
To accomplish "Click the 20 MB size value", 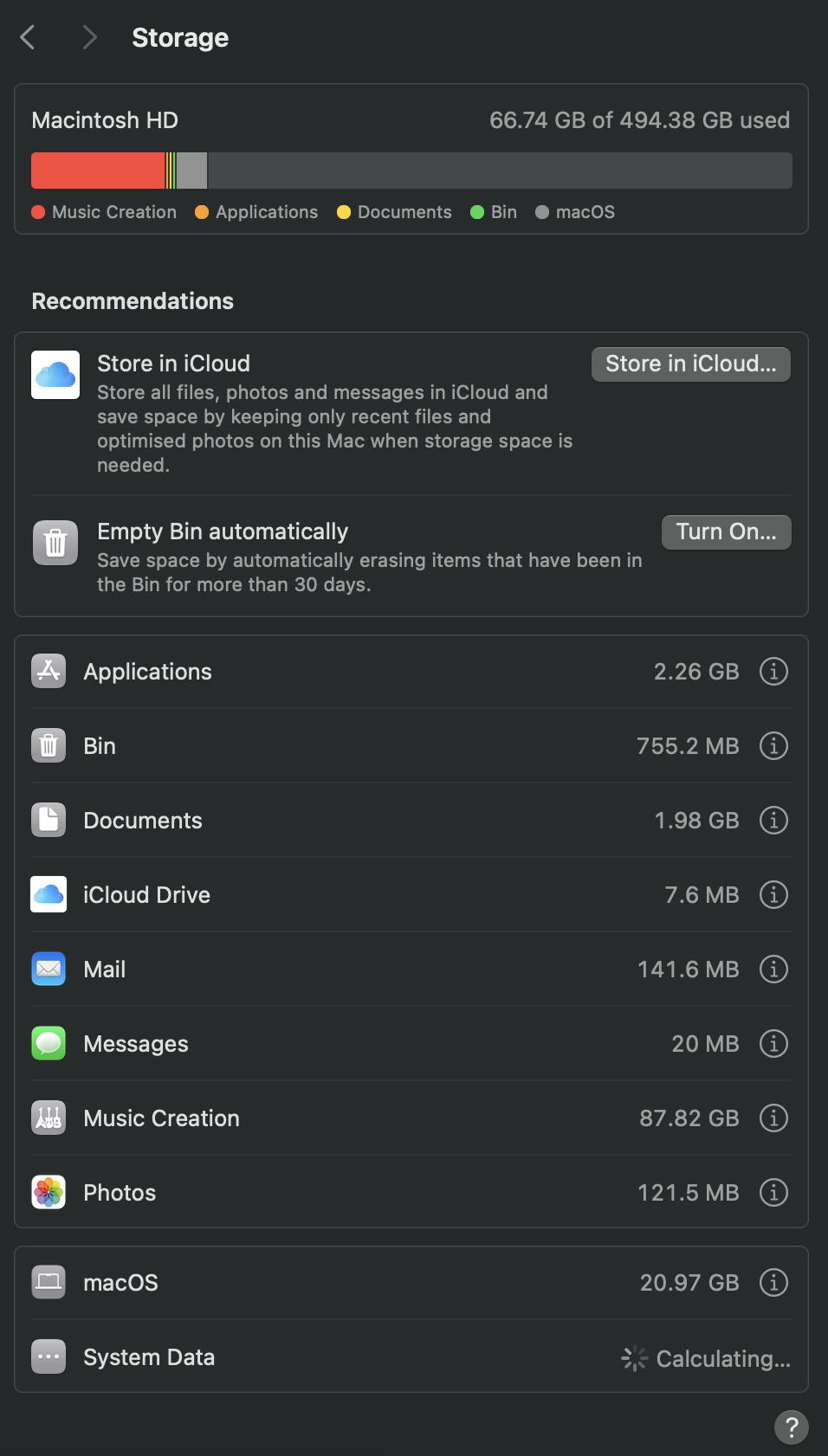I will (x=705, y=1044).
